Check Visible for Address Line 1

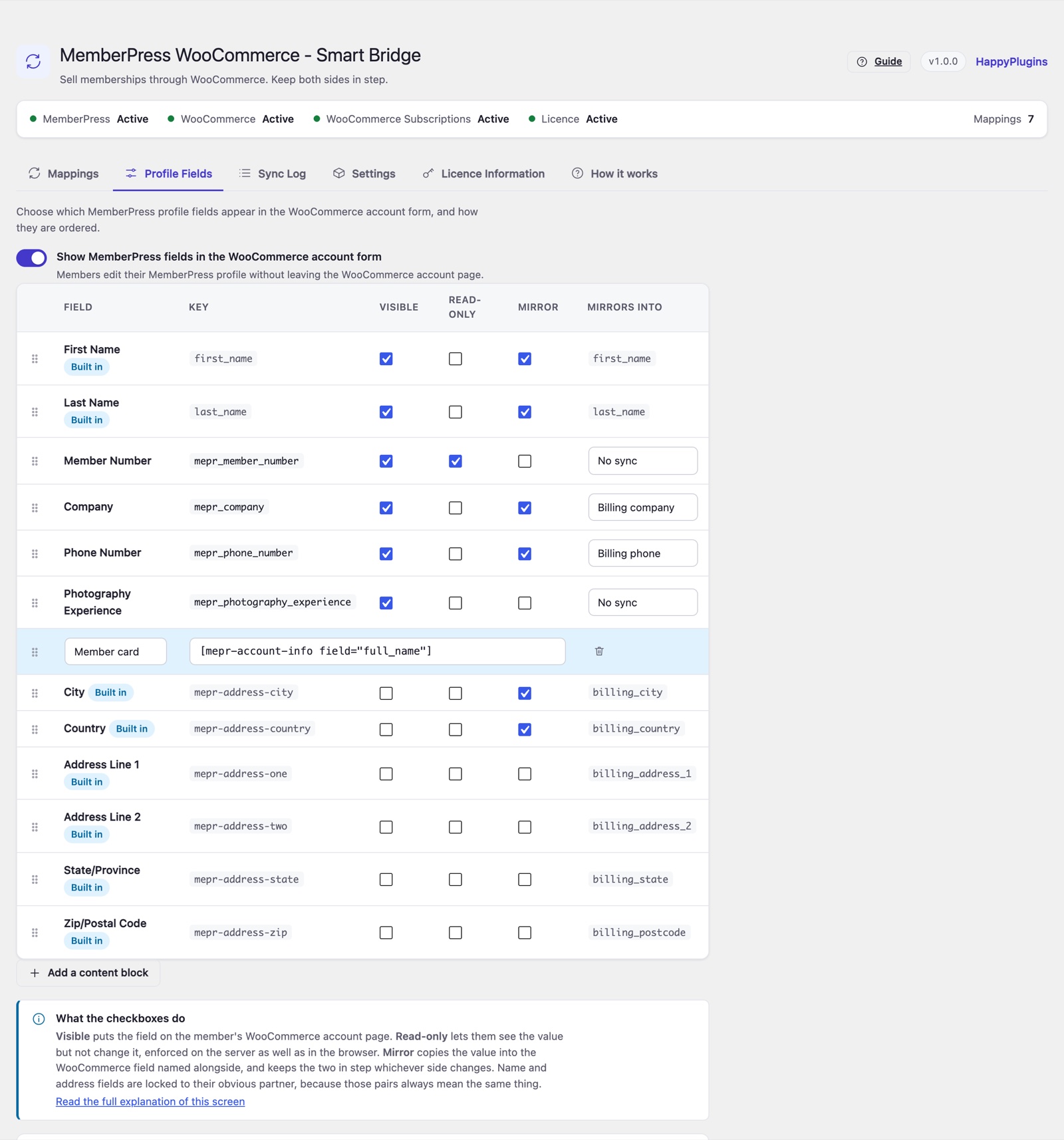coord(386,774)
